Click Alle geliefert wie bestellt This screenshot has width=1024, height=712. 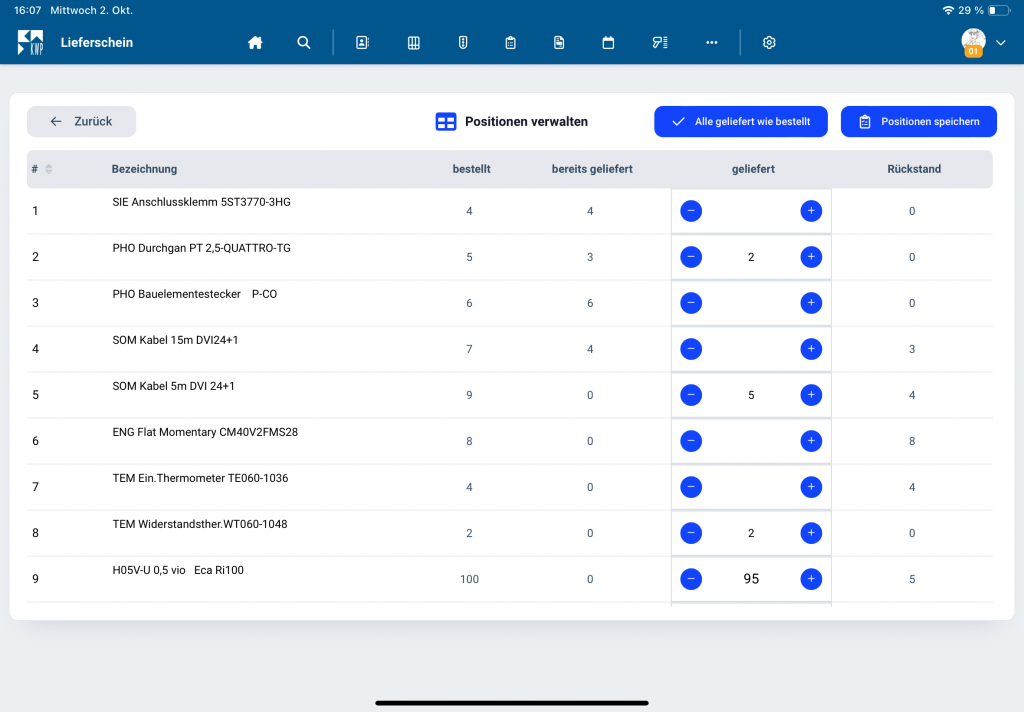click(741, 121)
